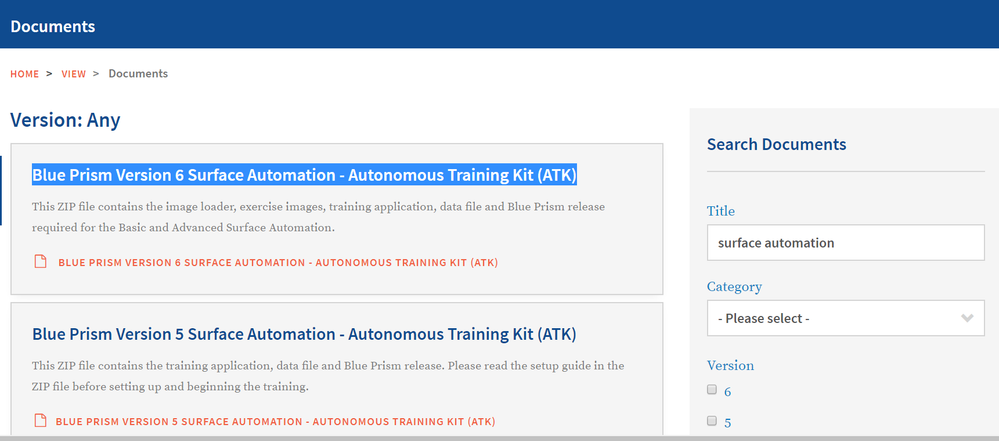This screenshot has width=999, height=441.
Task: Tick the Version 5 checkbox
Action: point(712,421)
